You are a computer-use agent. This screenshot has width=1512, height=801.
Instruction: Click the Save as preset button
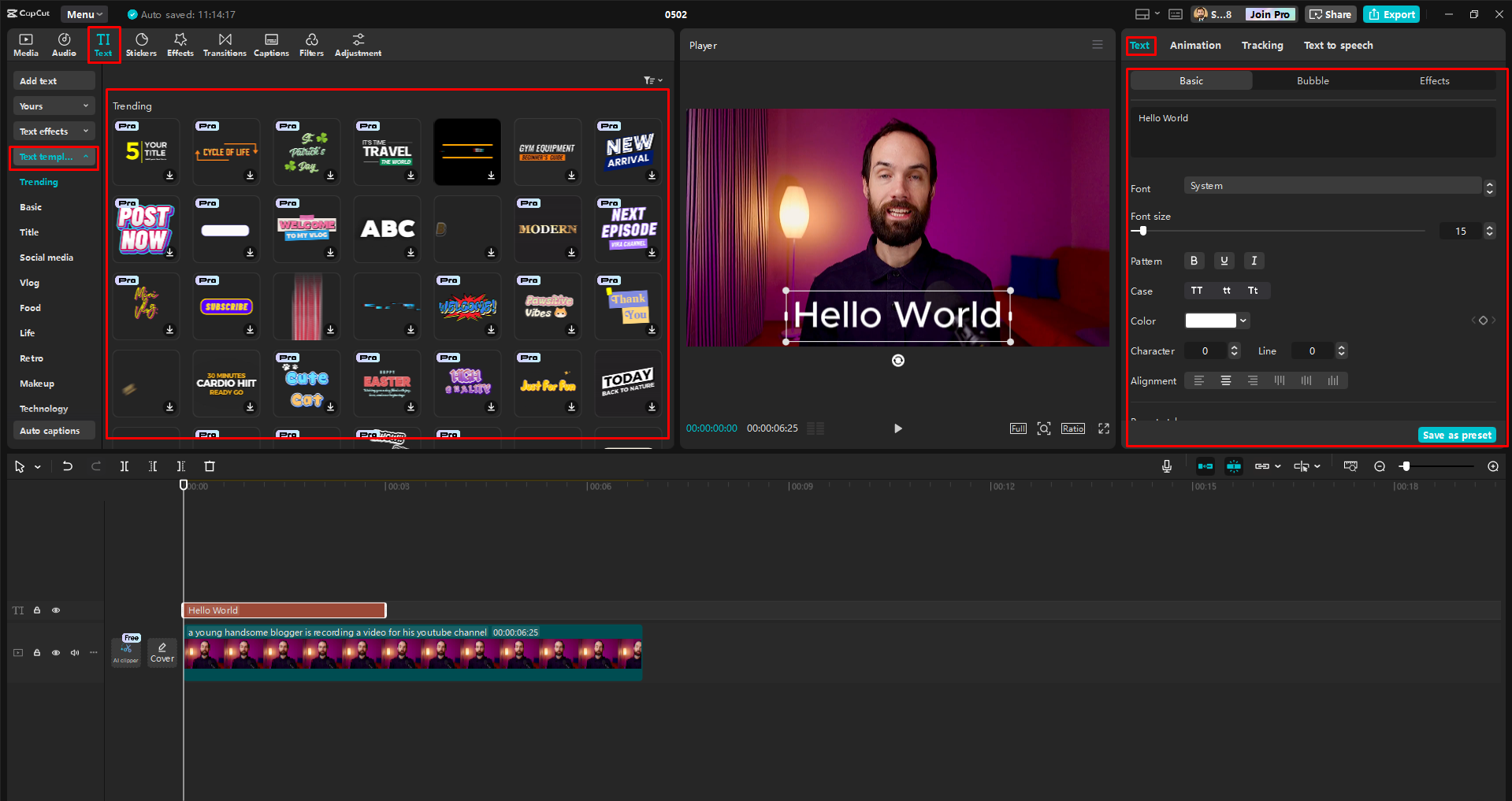(x=1456, y=434)
